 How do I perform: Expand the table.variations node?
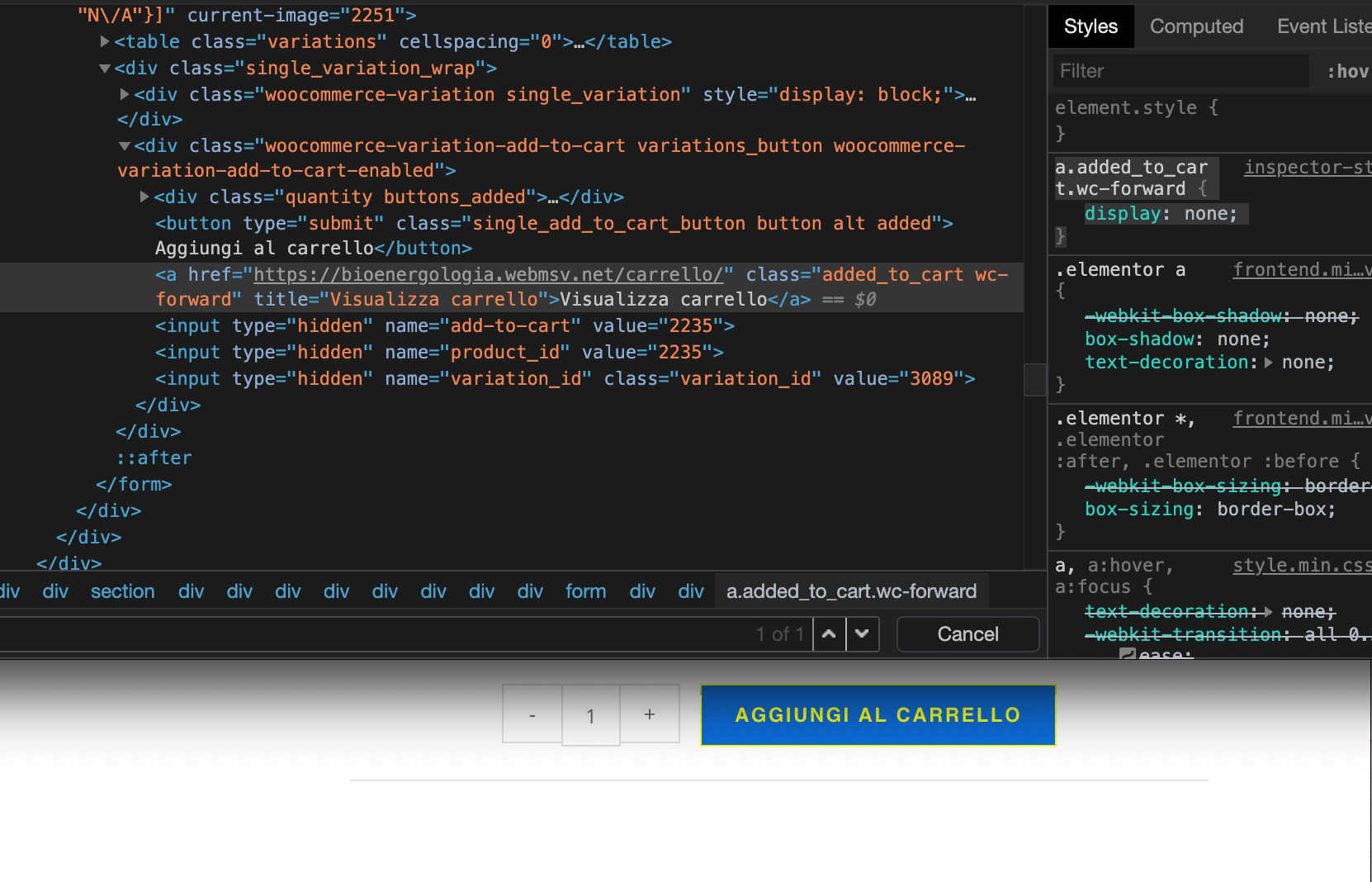(105, 41)
